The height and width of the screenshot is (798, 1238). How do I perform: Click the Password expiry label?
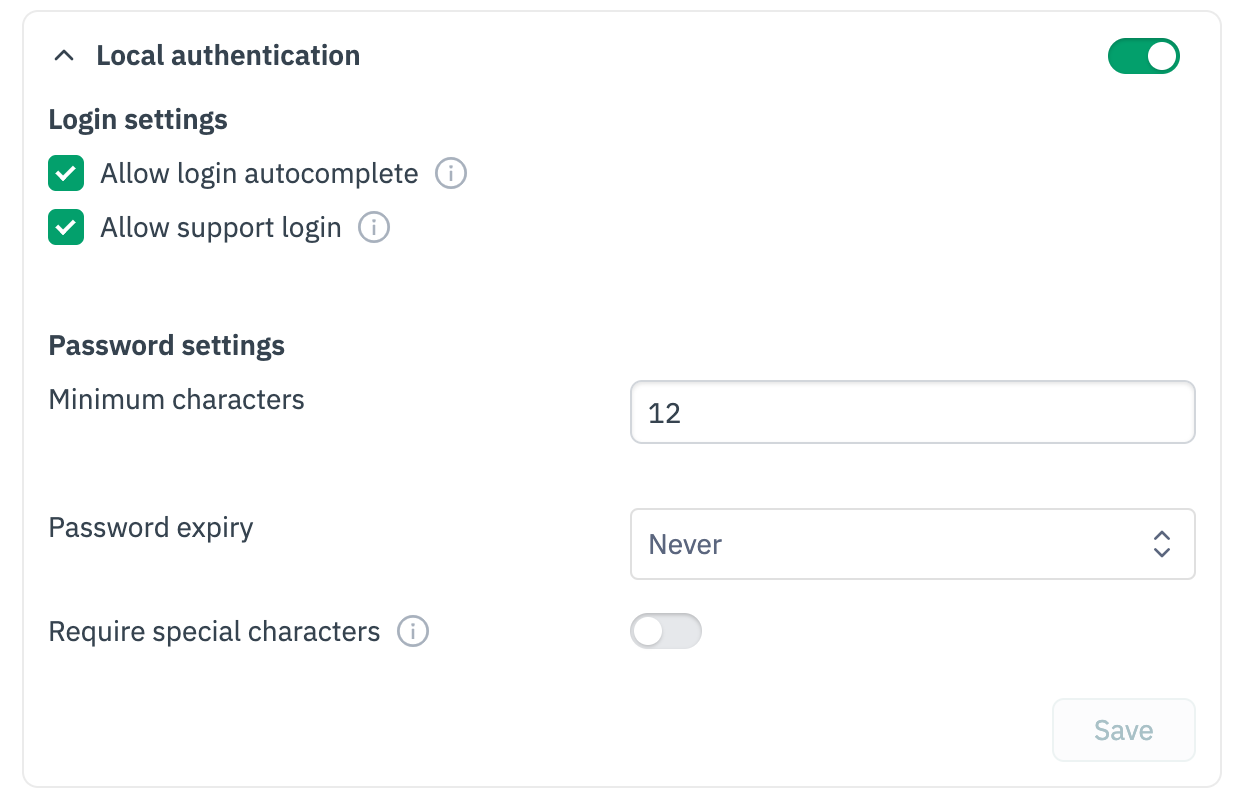[151, 527]
